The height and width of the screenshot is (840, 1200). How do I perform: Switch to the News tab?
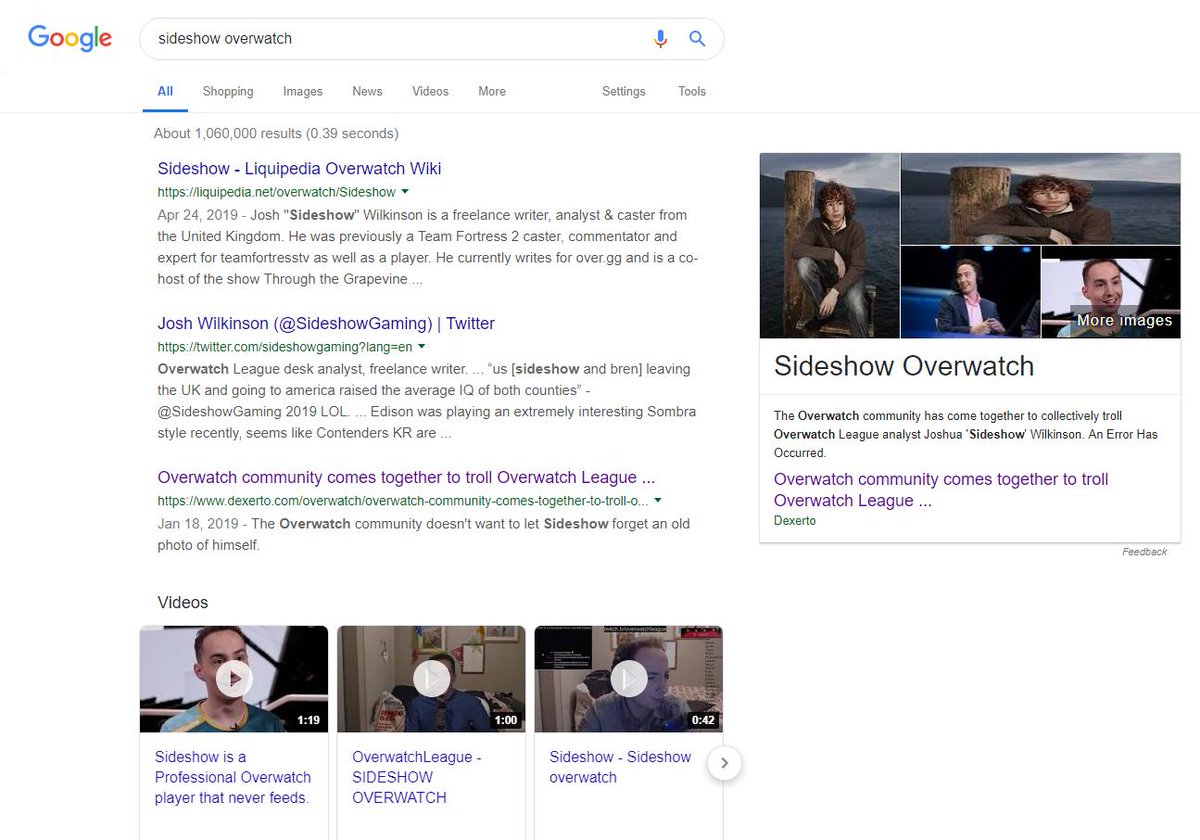click(367, 91)
